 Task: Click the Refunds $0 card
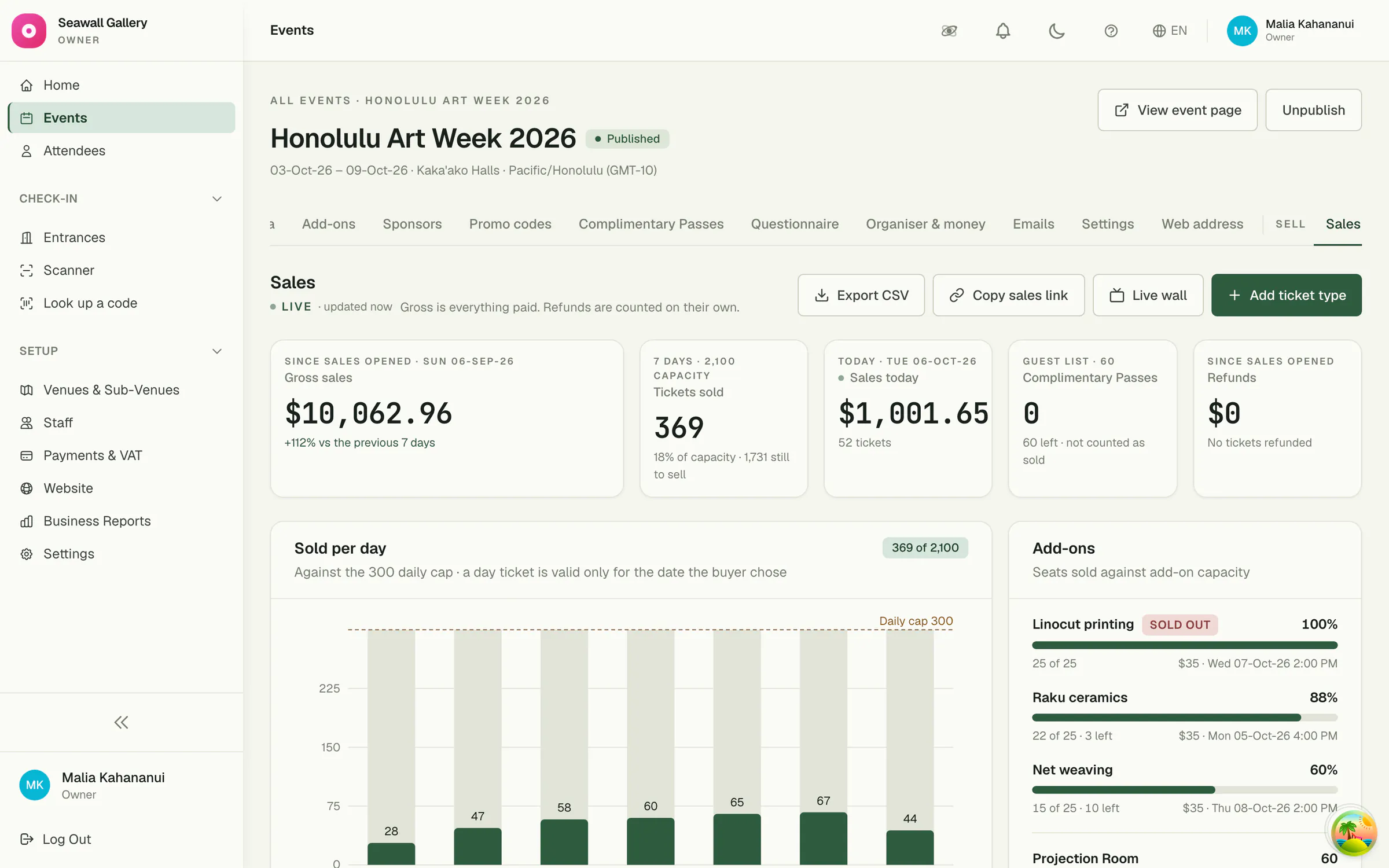click(x=1277, y=418)
